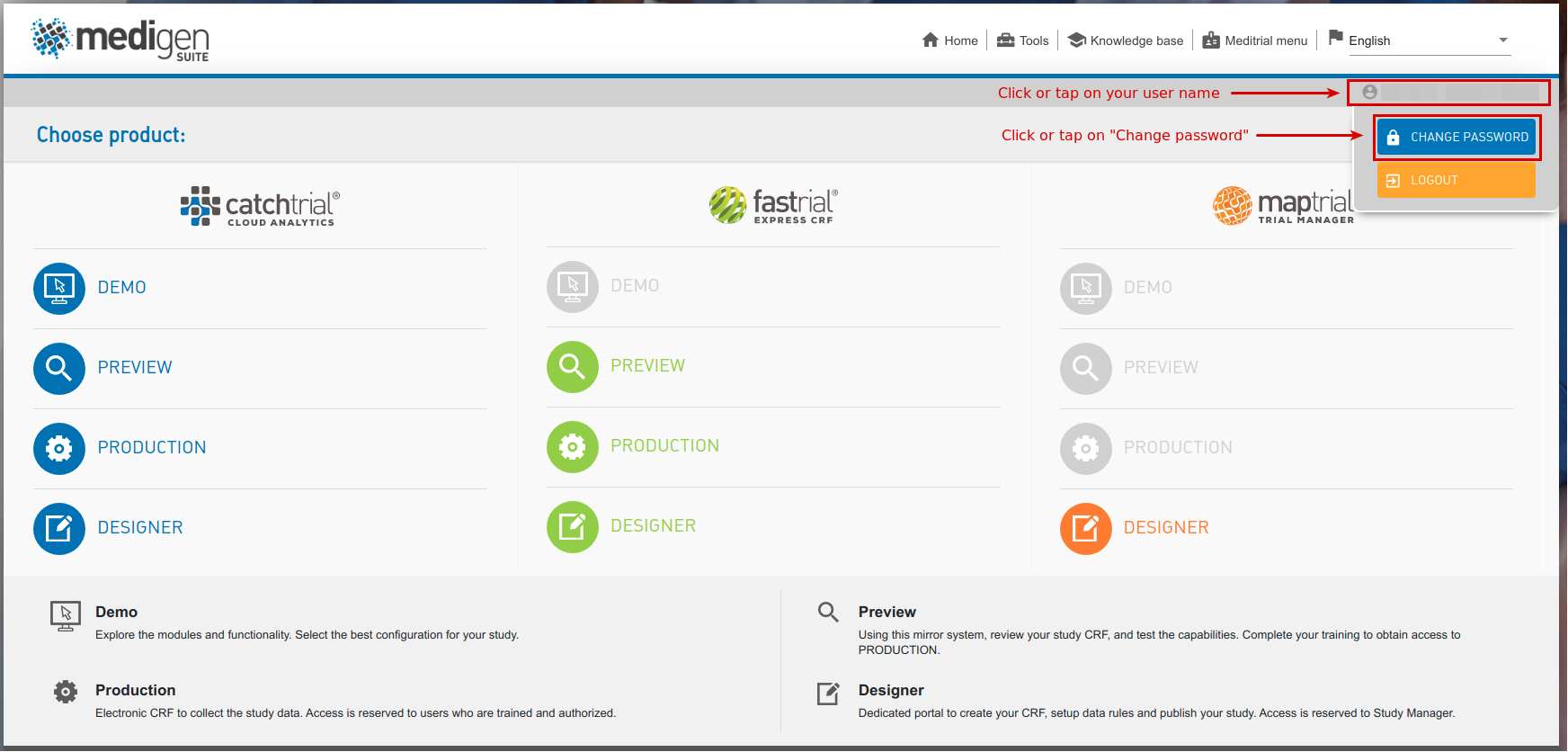Open Fastrial green Production gear icon
This screenshot has width=1568, height=752.
click(573, 446)
